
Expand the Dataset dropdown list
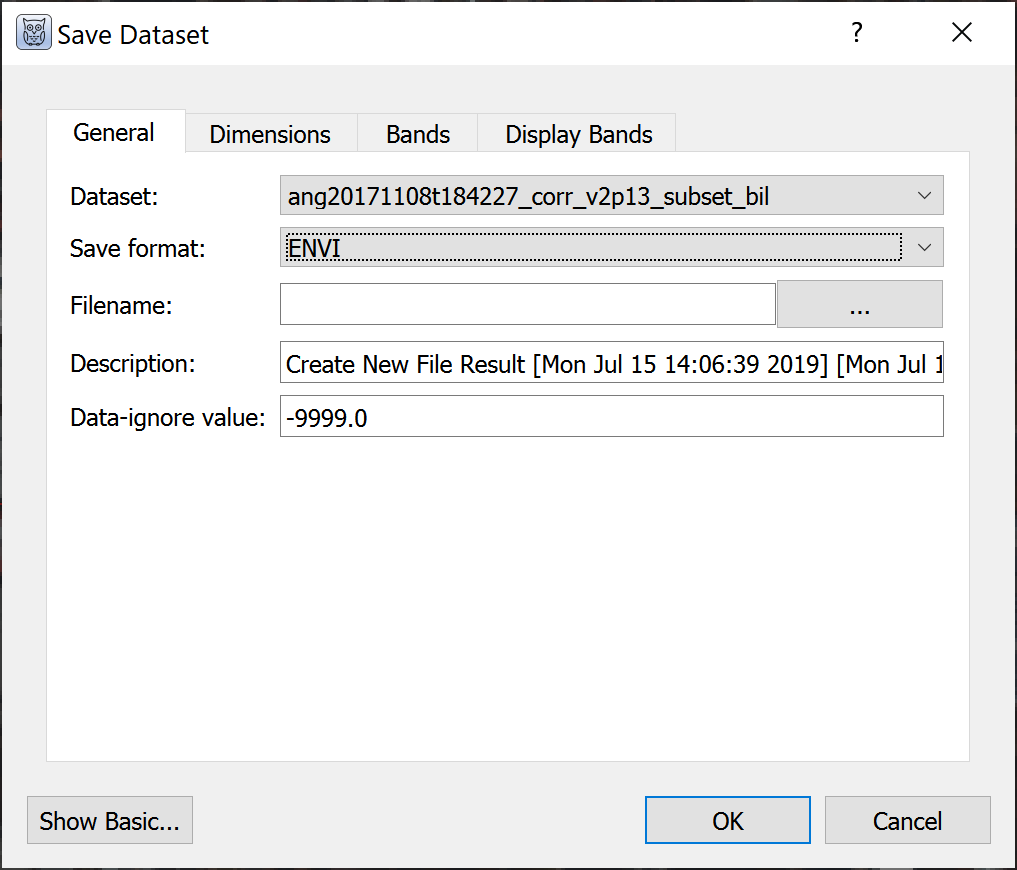[x=611, y=196]
